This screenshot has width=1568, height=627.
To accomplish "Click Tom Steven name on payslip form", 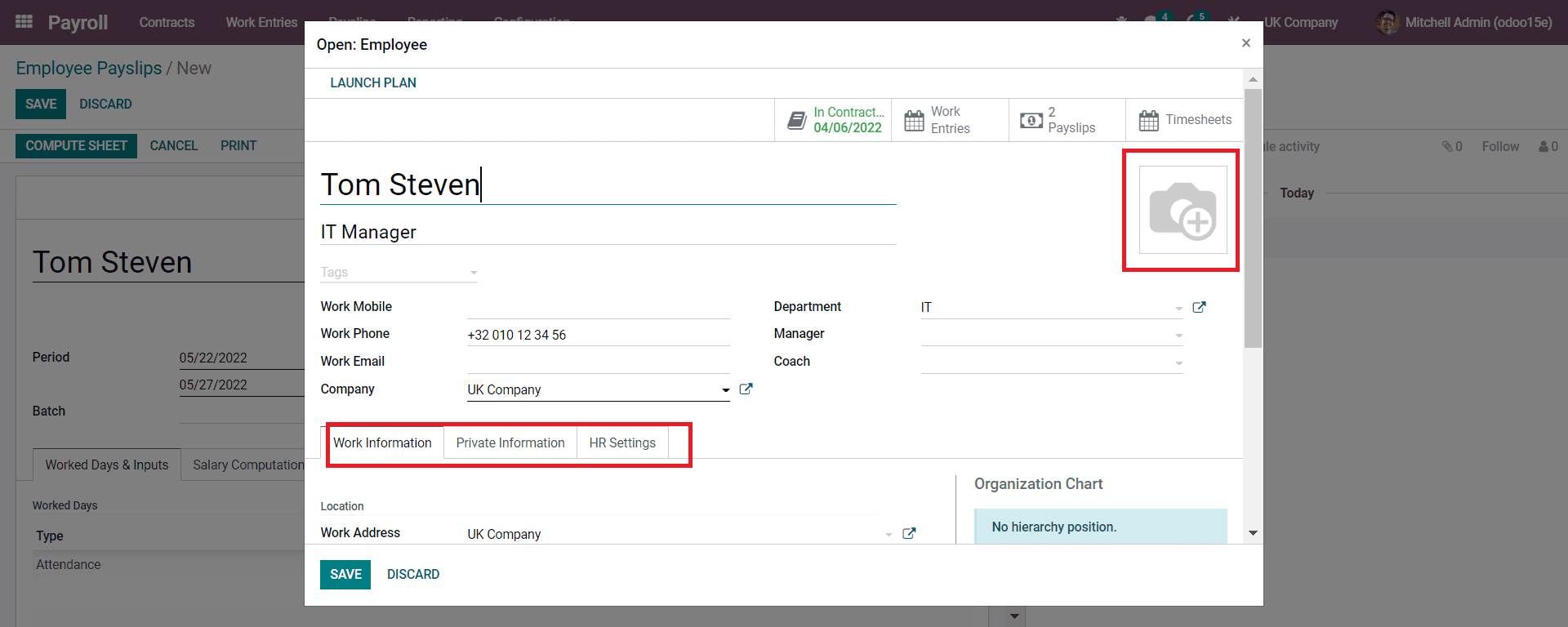I will (112, 262).
